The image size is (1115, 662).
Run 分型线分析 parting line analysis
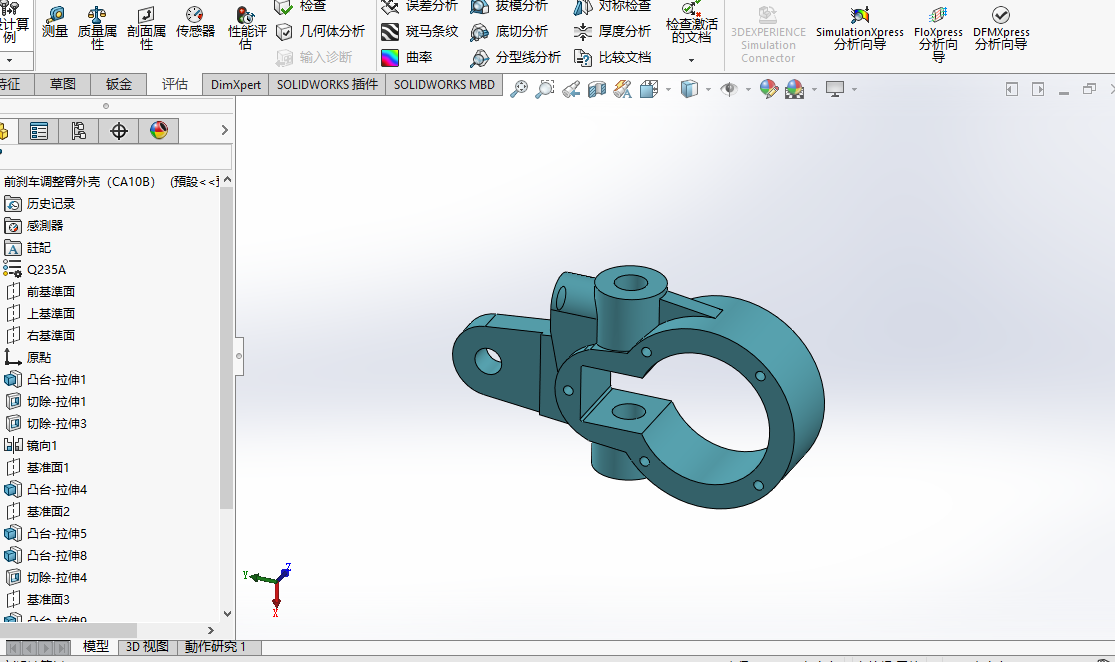(x=516, y=57)
